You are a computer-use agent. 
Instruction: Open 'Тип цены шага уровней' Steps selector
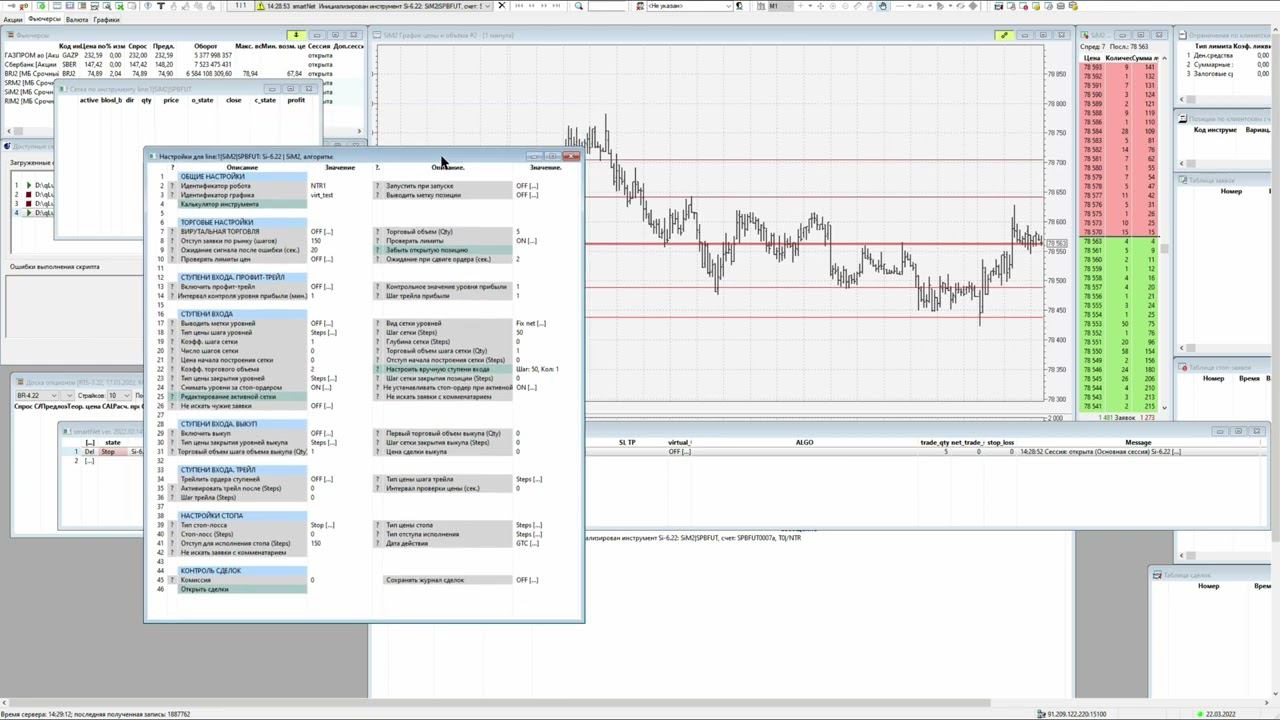[x=323, y=332]
